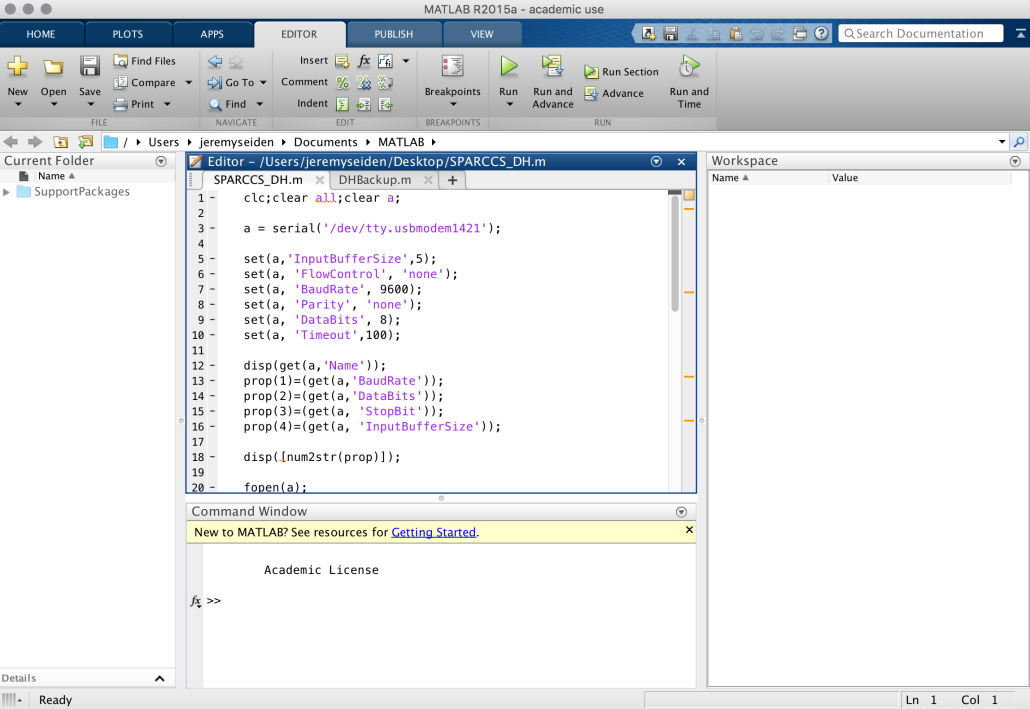Expand the SupportPackages folder tree arrow
Viewport: 1030px width, 709px height.
pos(7,192)
